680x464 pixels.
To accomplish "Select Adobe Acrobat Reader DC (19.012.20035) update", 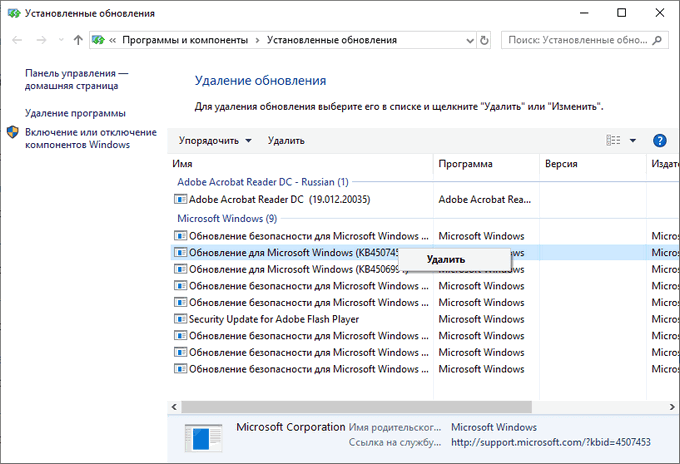I will (x=279, y=199).
